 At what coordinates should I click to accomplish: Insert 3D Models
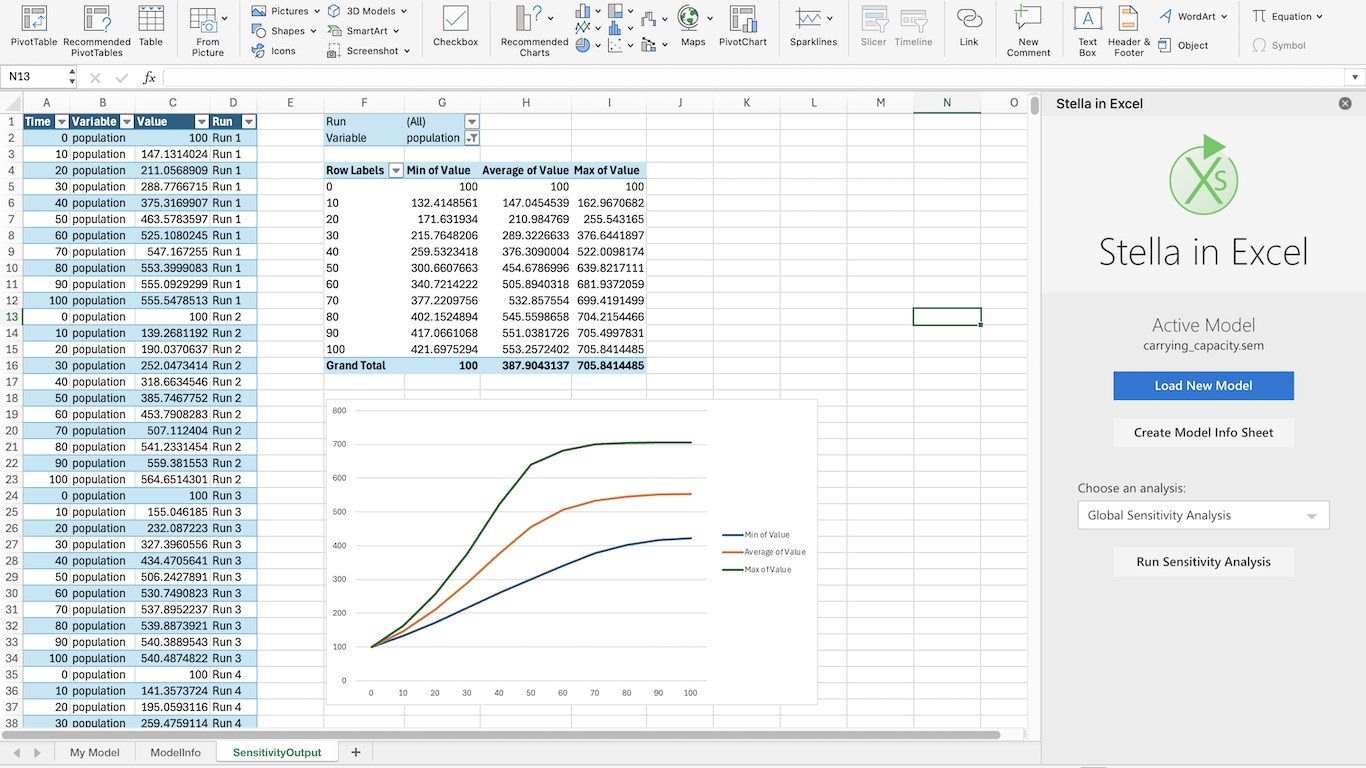pyautogui.click(x=367, y=11)
